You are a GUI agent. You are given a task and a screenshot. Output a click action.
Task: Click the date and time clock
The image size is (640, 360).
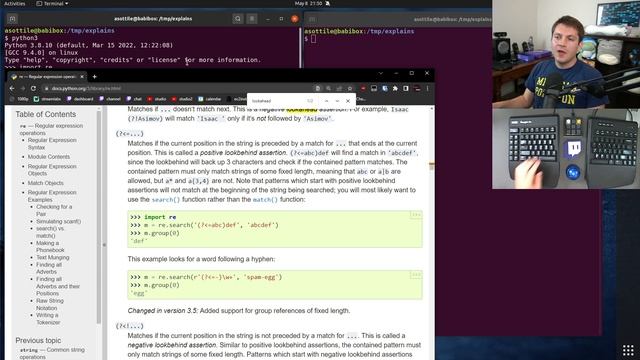point(308,4)
